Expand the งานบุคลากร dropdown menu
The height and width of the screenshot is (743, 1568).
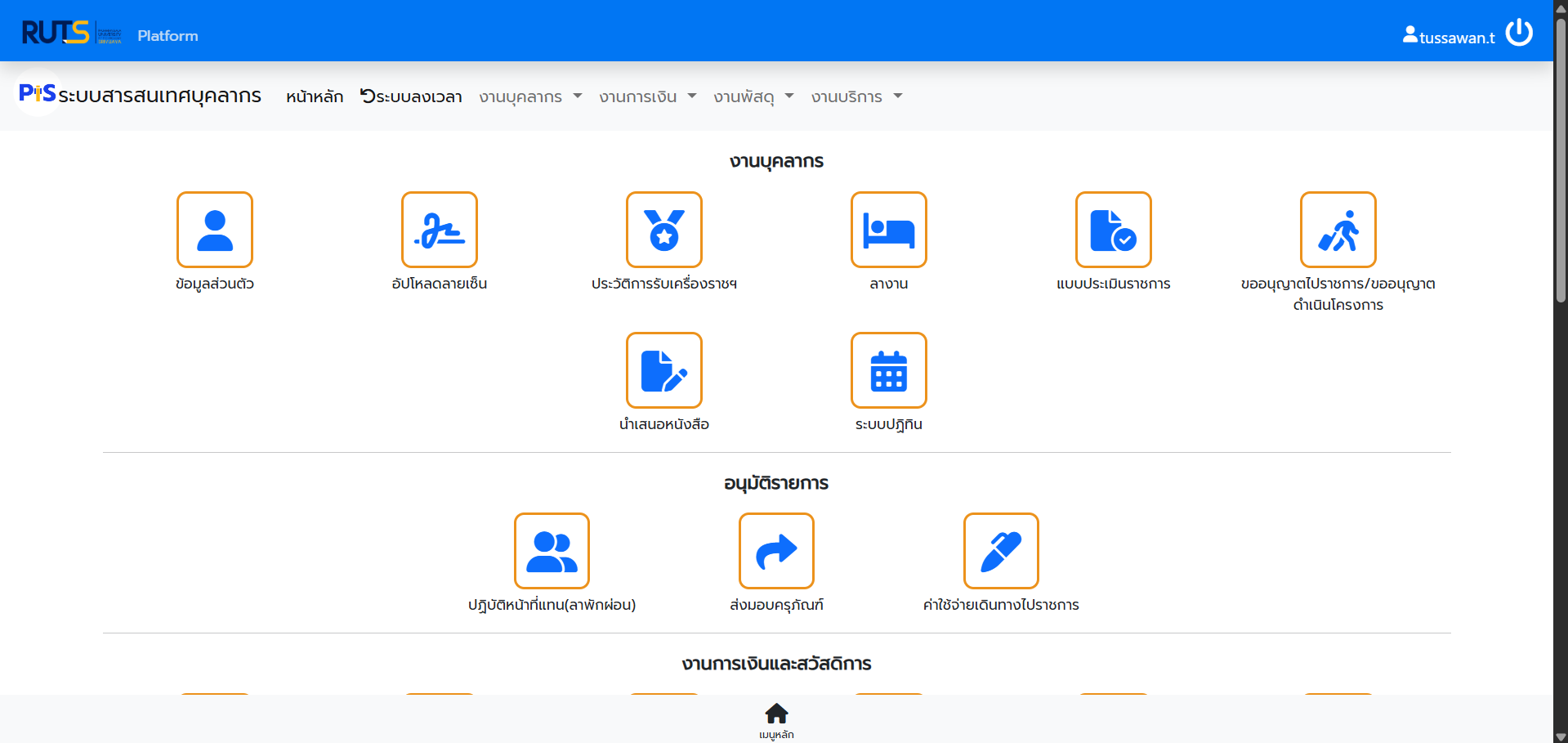[530, 96]
